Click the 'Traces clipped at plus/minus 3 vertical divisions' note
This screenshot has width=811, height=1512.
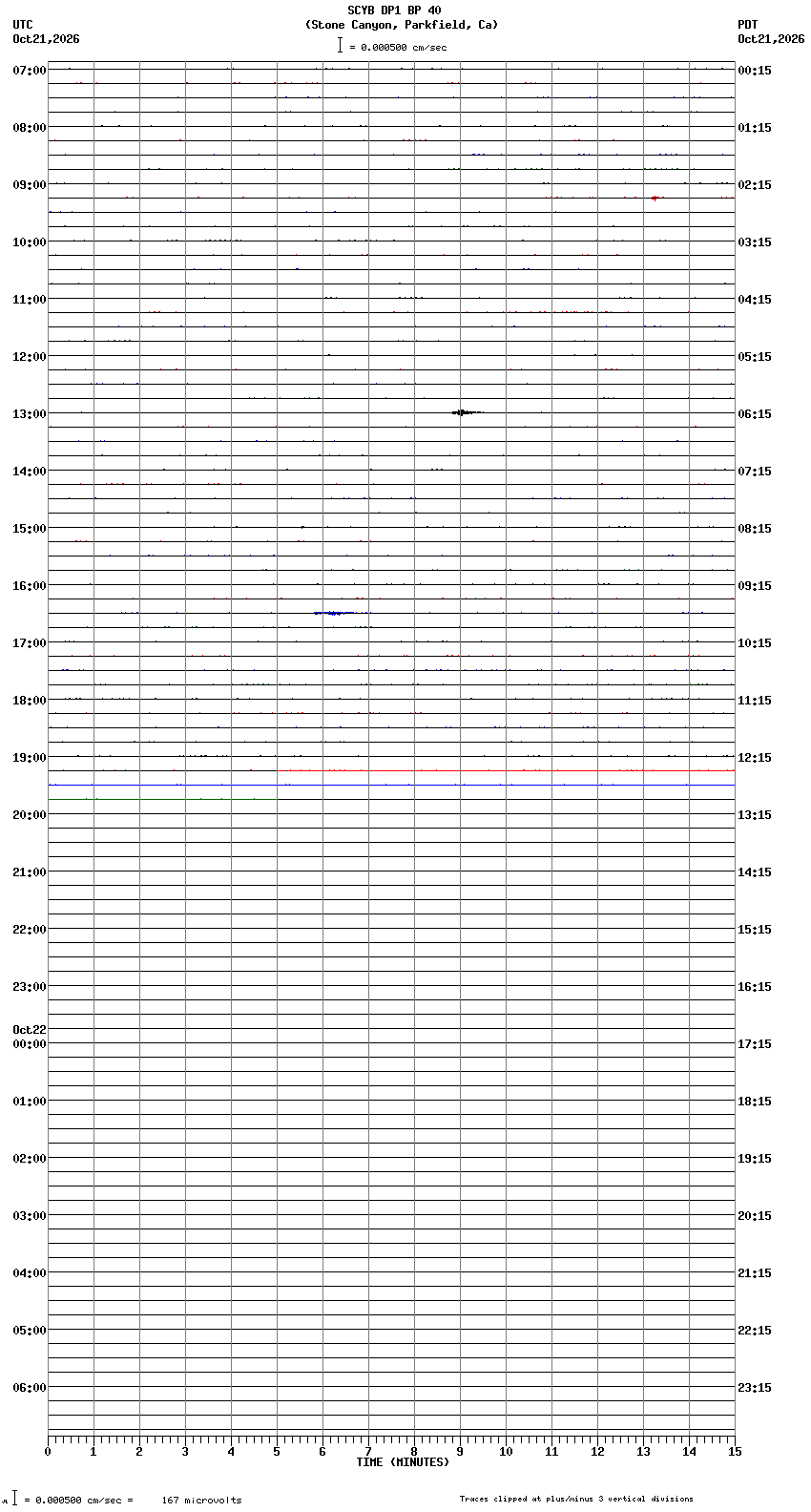[576, 1499]
